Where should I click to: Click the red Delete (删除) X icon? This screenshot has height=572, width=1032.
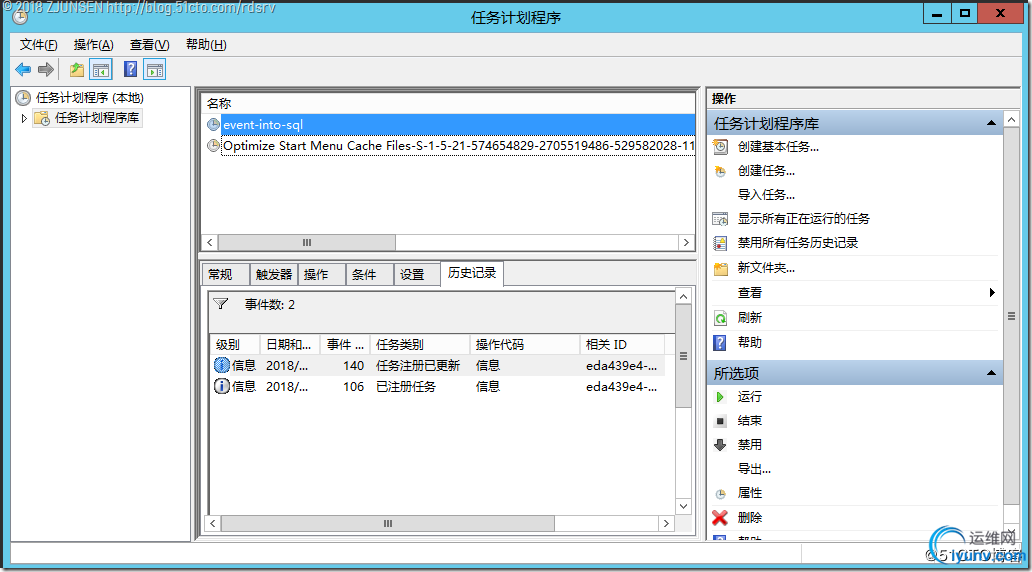(720, 518)
